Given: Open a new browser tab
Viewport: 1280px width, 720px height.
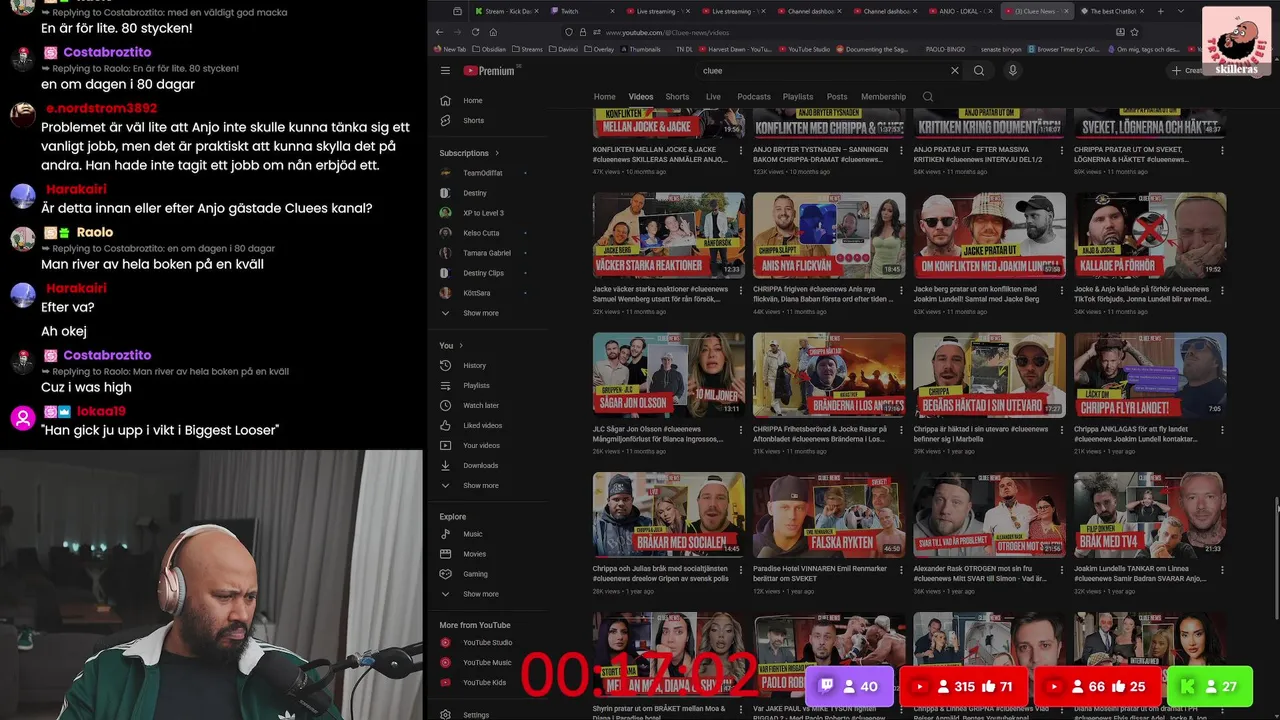Looking at the screenshot, I should coord(1161,11).
